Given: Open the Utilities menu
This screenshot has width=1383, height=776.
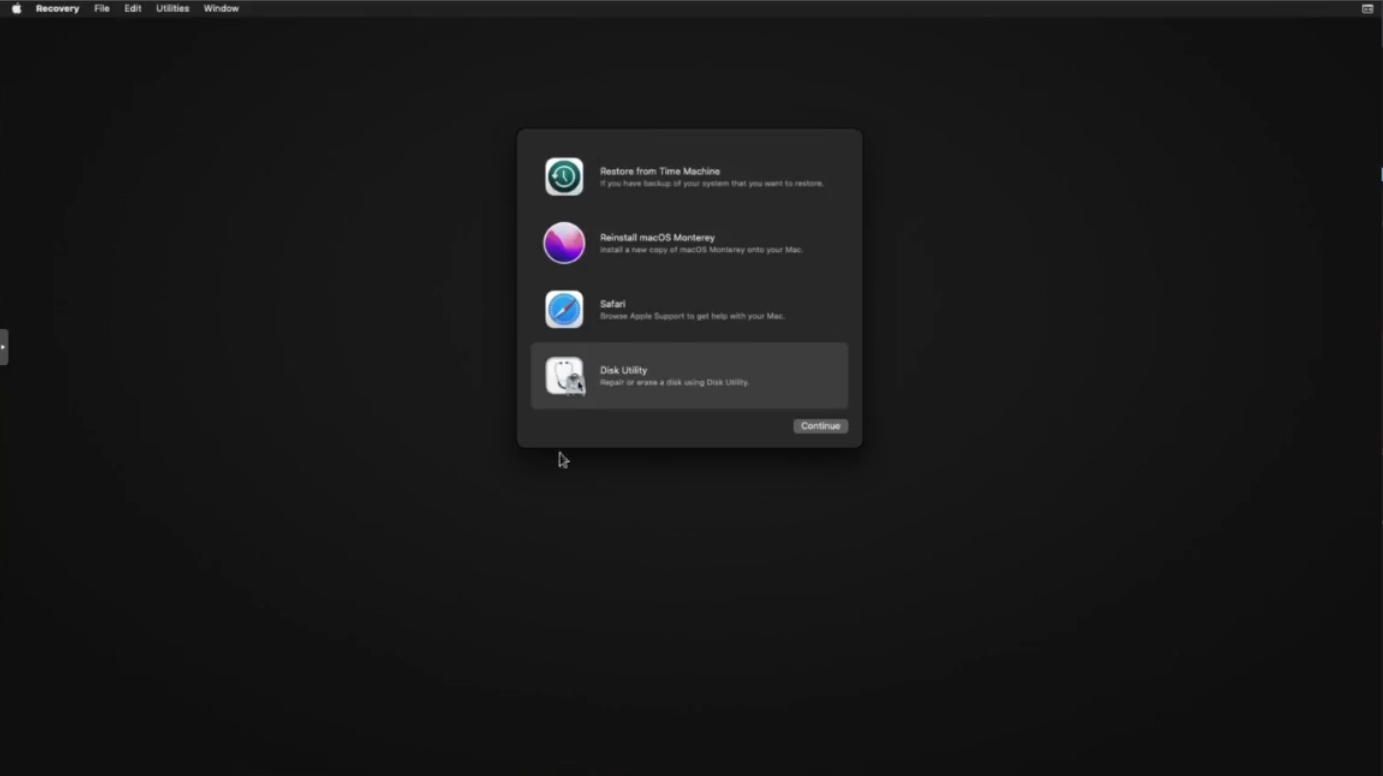Looking at the screenshot, I should [x=172, y=8].
